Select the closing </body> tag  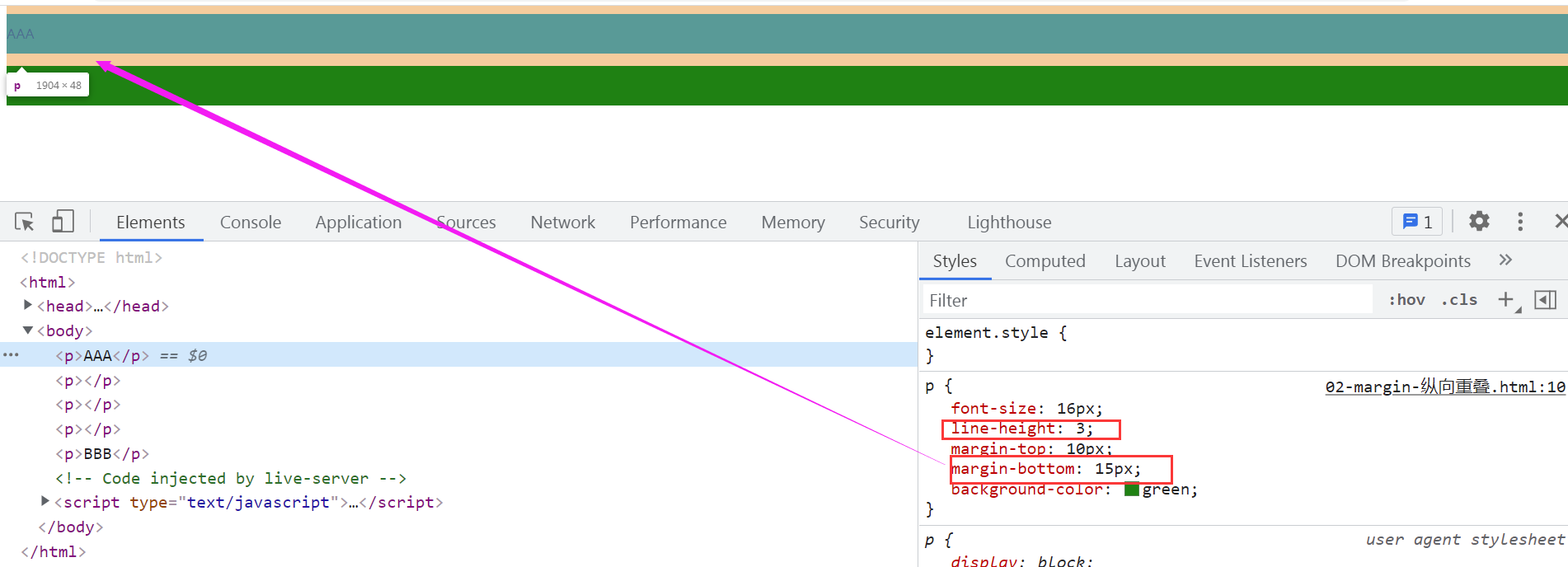tap(71, 527)
